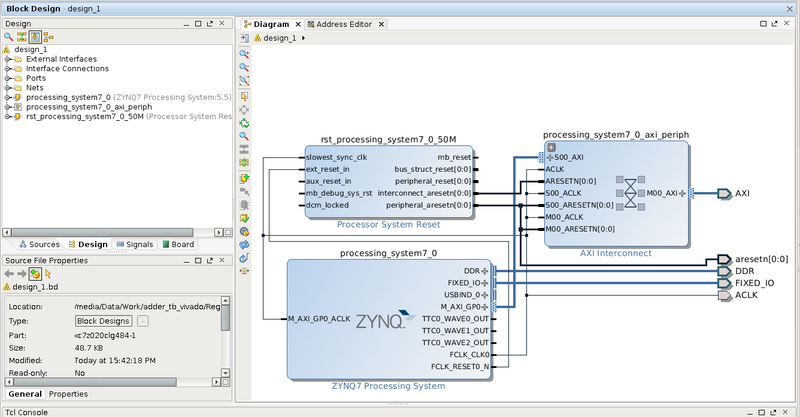Click the back arrow in Source File Properties
Image resolution: width=800 pixels, height=417 pixels.
pos(9,273)
